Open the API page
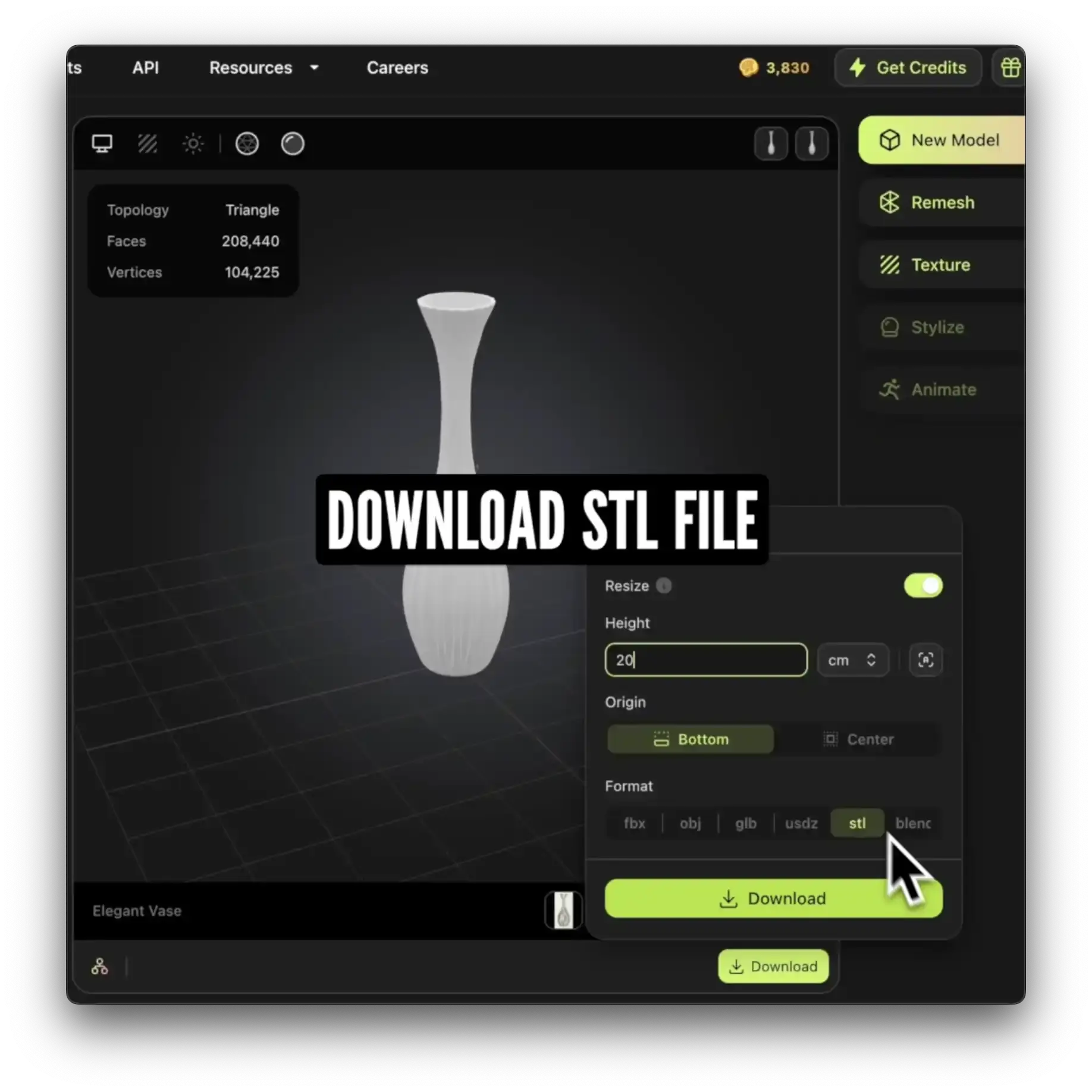This screenshot has width=1092, height=1092. click(146, 68)
